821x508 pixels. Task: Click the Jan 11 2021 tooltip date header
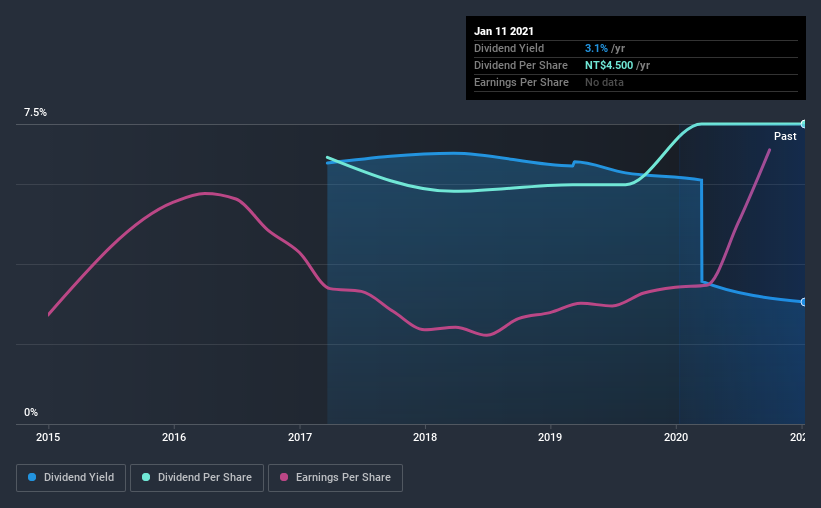pos(504,31)
